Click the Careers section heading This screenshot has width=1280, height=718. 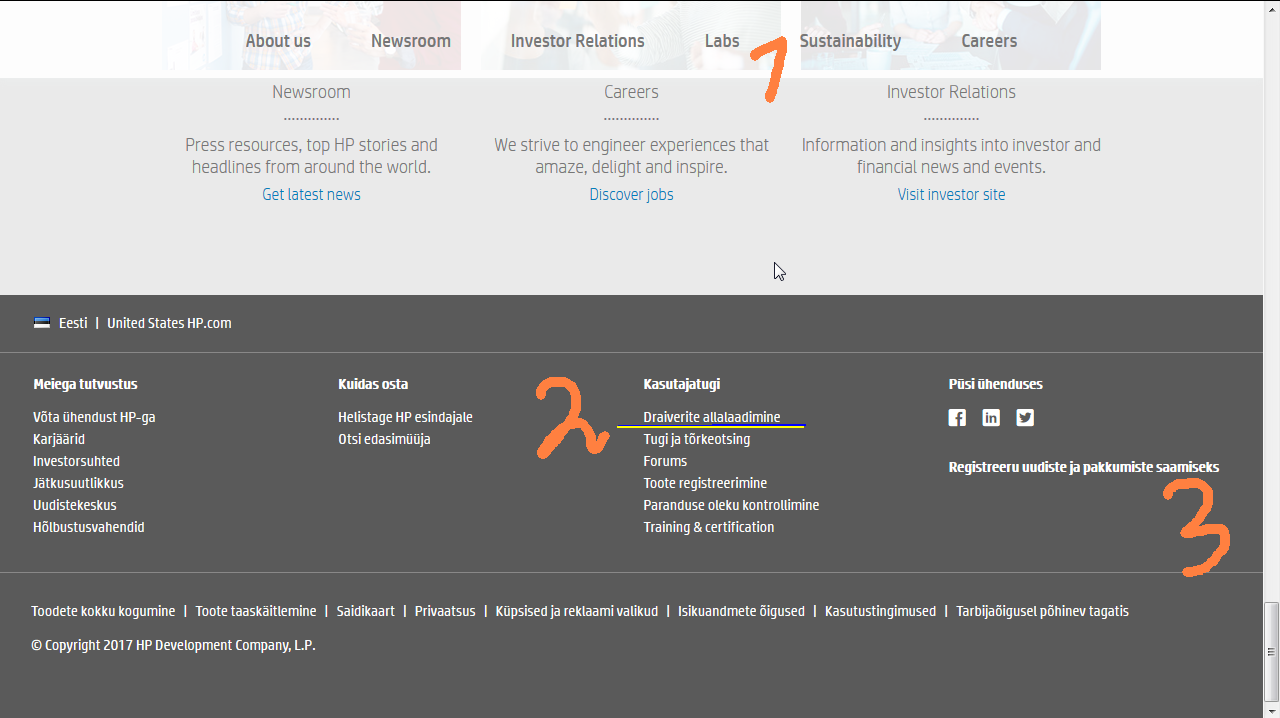click(x=631, y=92)
